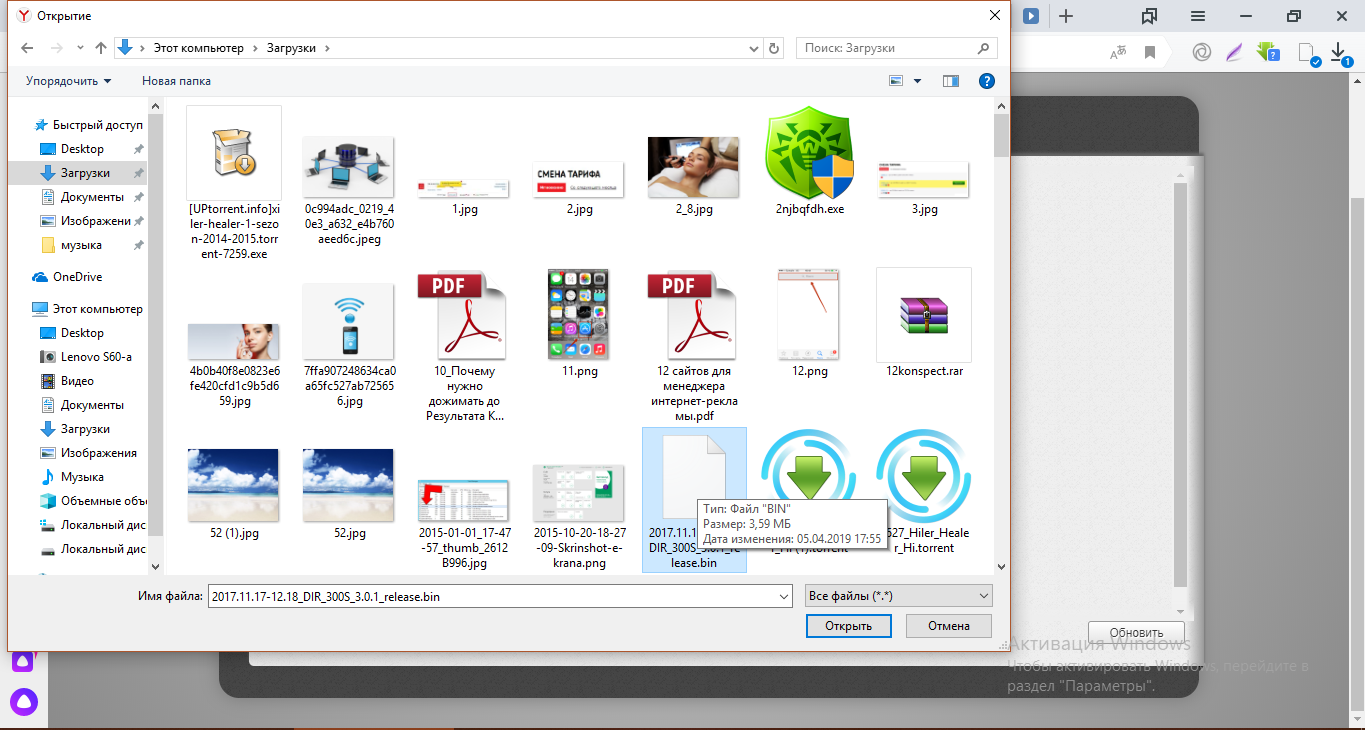Image resolution: width=1365 pixels, height=730 pixels.
Task: Click the purple feather extension icon
Action: [1235, 52]
